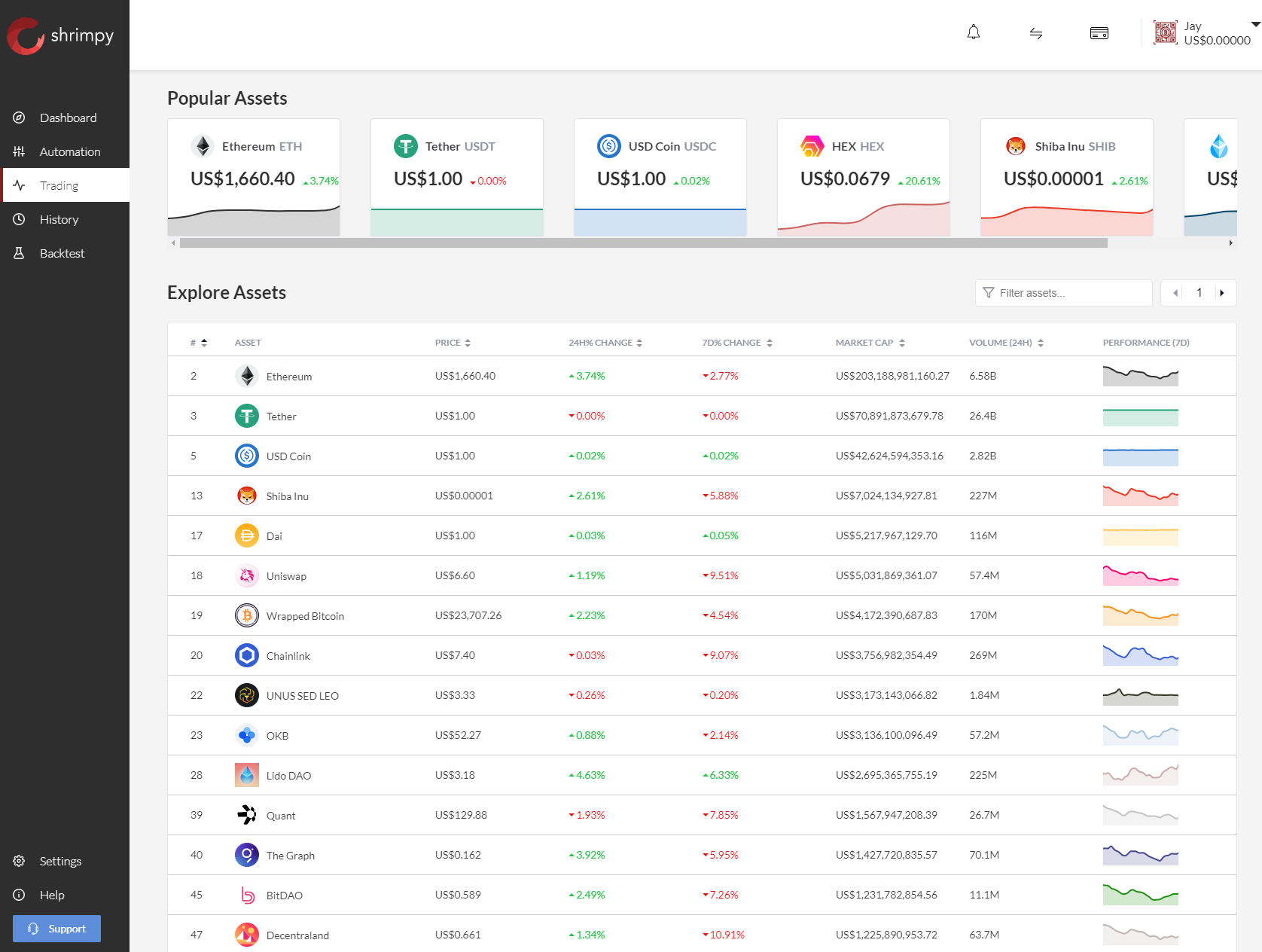The width and height of the screenshot is (1262, 952).
Task: Go to next page arrow in pager
Action: coord(1222,293)
